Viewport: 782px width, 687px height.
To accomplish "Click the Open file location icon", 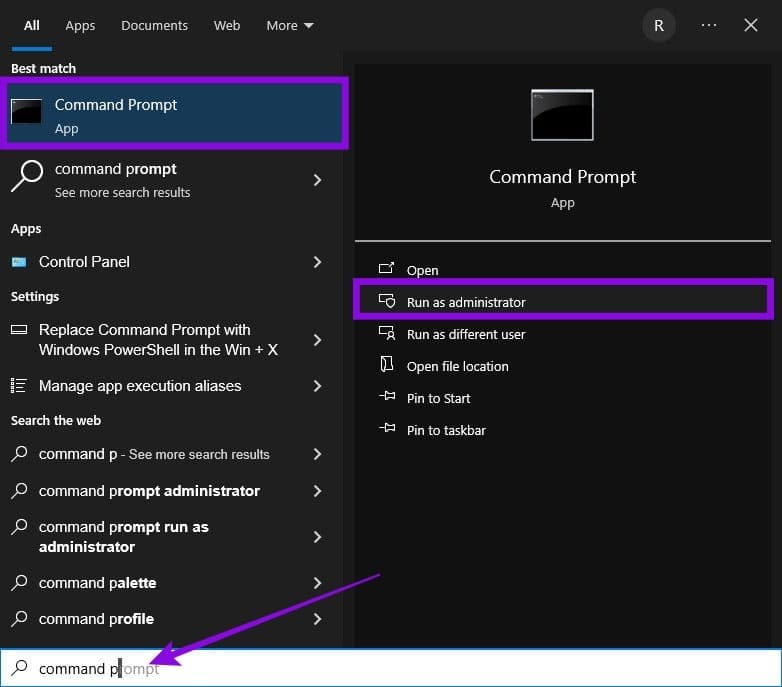I will point(387,364).
